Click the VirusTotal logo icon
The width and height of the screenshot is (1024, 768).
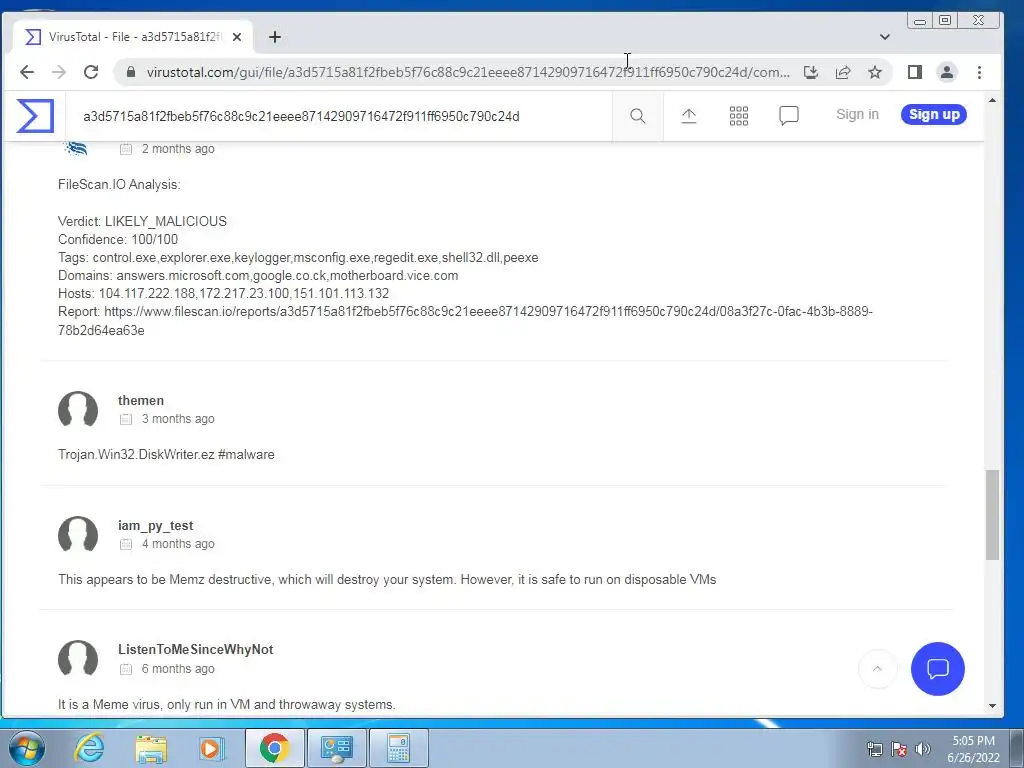click(x=35, y=115)
